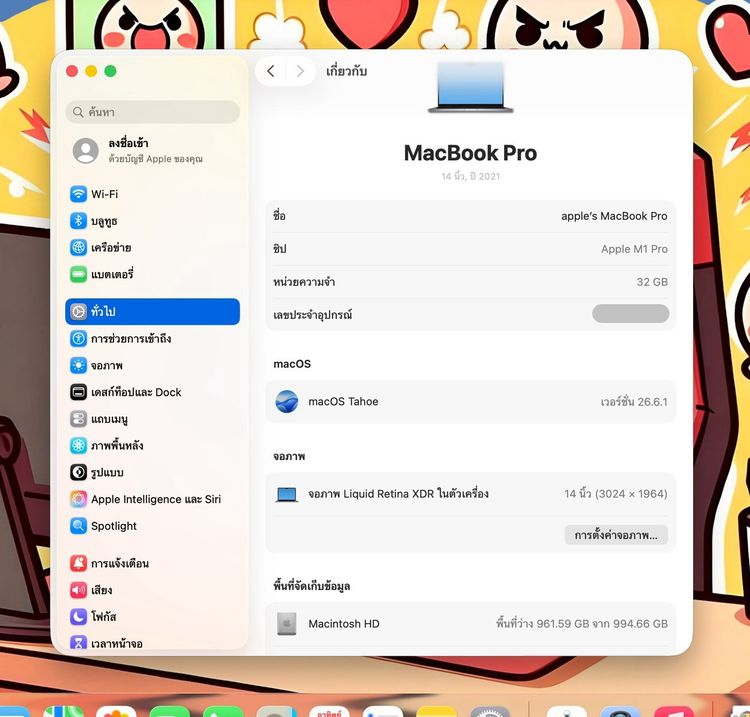Click the พื้นที่ว่าง 961.59 GB storage text
The width and height of the screenshot is (750, 717).
(582, 624)
